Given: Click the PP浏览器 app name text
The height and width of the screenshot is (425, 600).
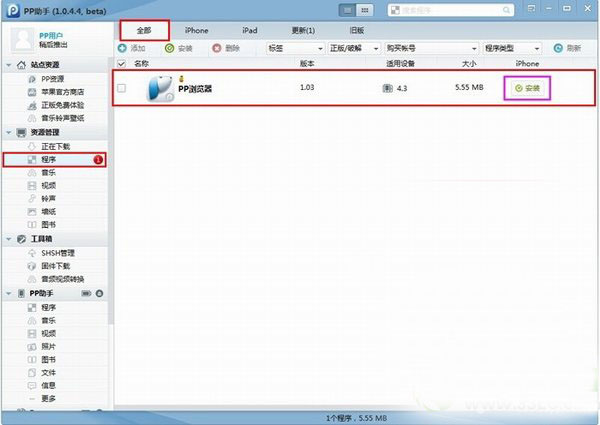Looking at the screenshot, I should coord(195,89).
